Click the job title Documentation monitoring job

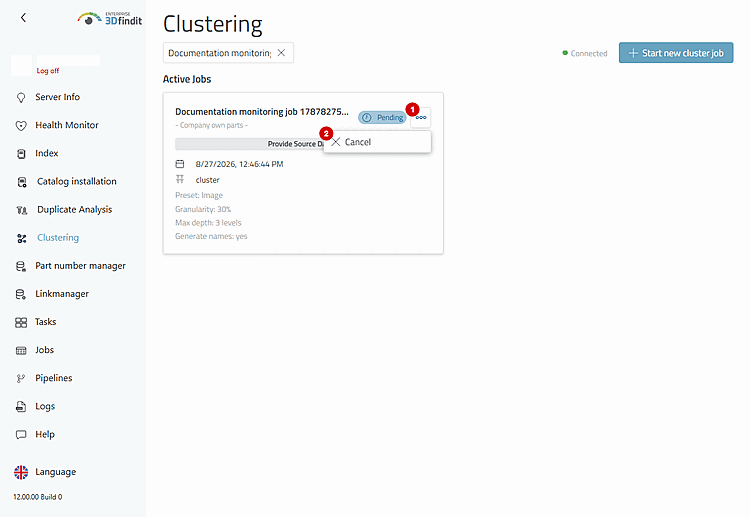click(x=262, y=112)
